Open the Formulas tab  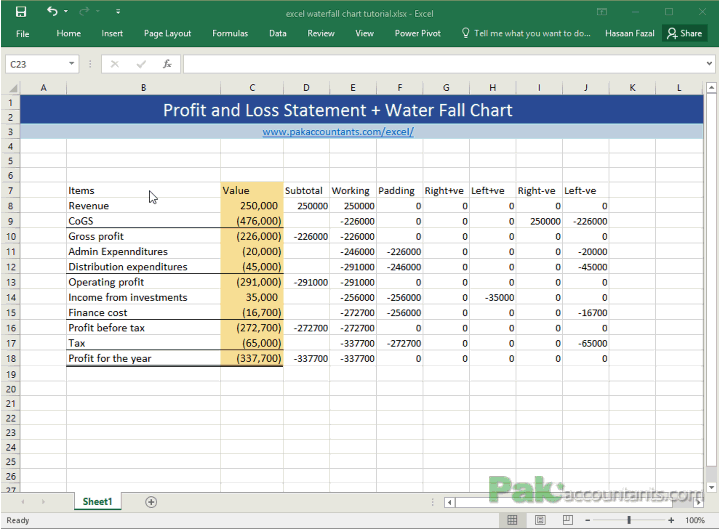tap(230, 34)
